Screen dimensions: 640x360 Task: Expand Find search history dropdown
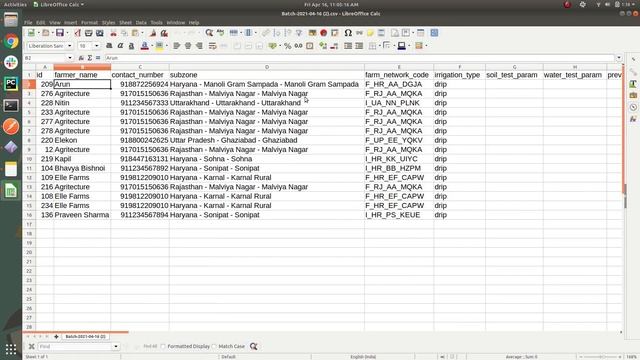[116, 347]
